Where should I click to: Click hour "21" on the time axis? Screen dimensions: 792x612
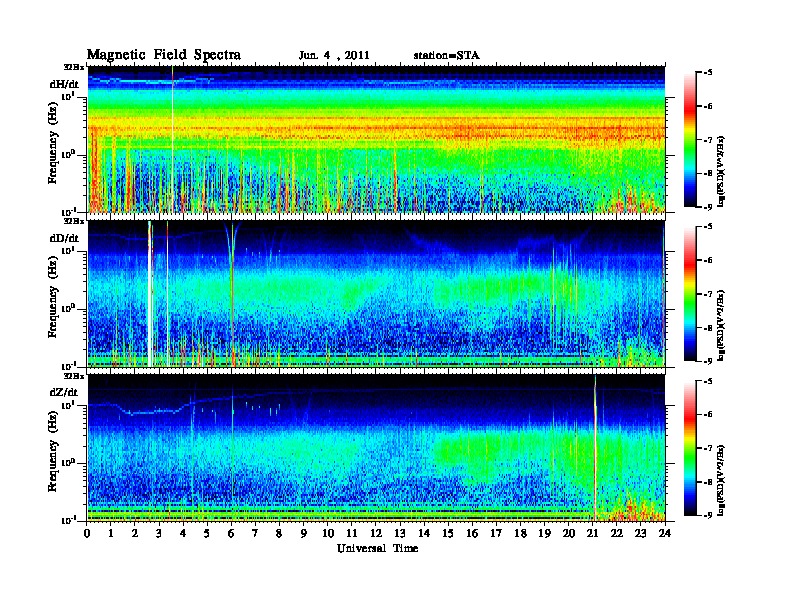pyautogui.click(x=592, y=533)
